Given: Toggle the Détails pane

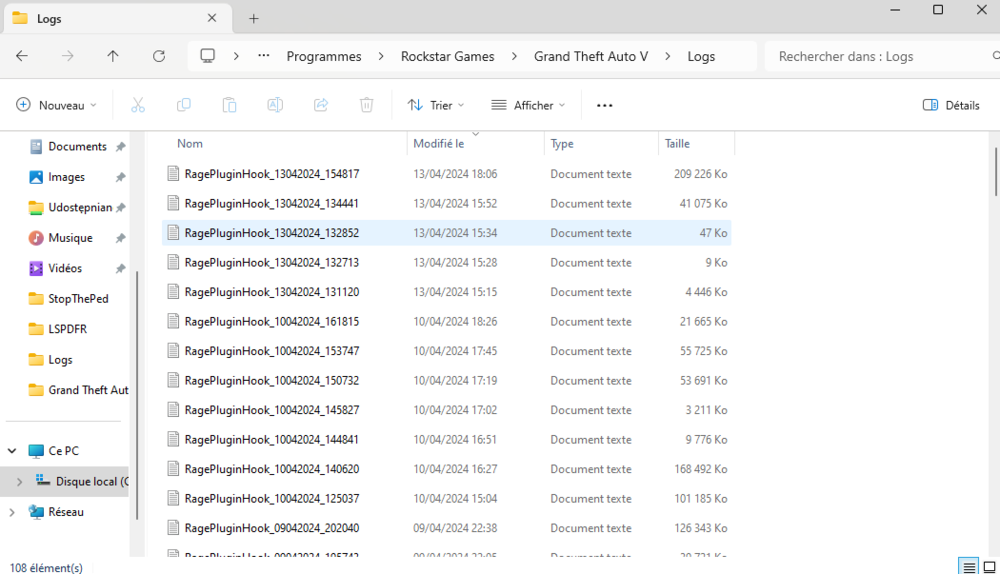Looking at the screenshot, I should (x=951, y=105).
